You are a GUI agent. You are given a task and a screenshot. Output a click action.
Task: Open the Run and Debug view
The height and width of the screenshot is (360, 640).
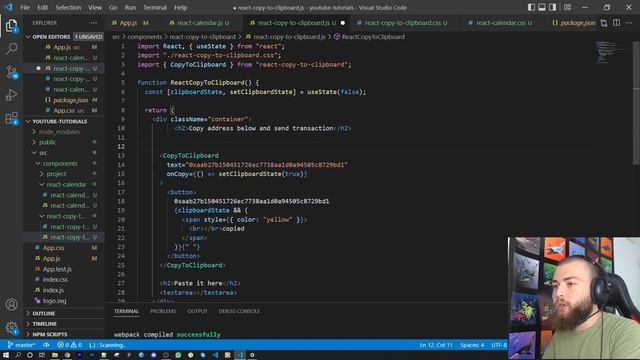11,95
